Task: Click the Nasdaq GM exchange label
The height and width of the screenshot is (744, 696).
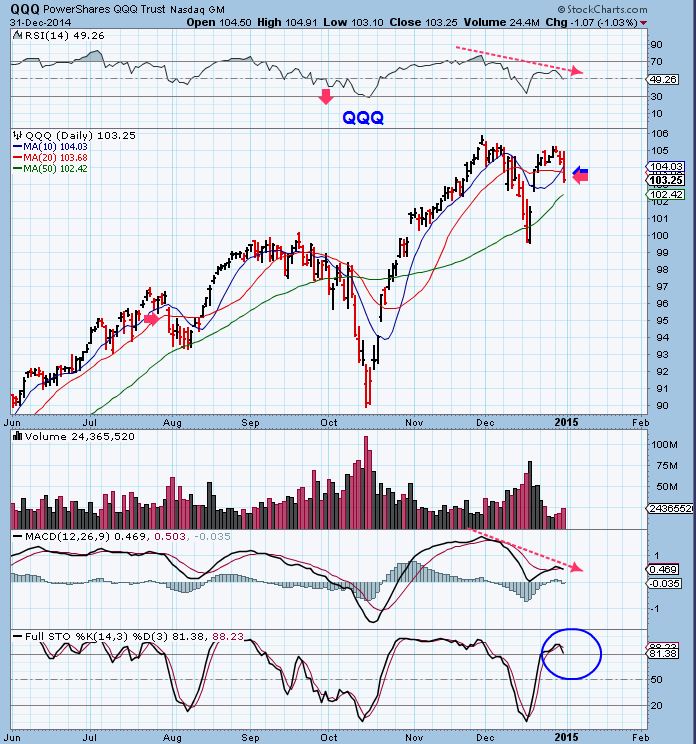Action: (197, 9)
